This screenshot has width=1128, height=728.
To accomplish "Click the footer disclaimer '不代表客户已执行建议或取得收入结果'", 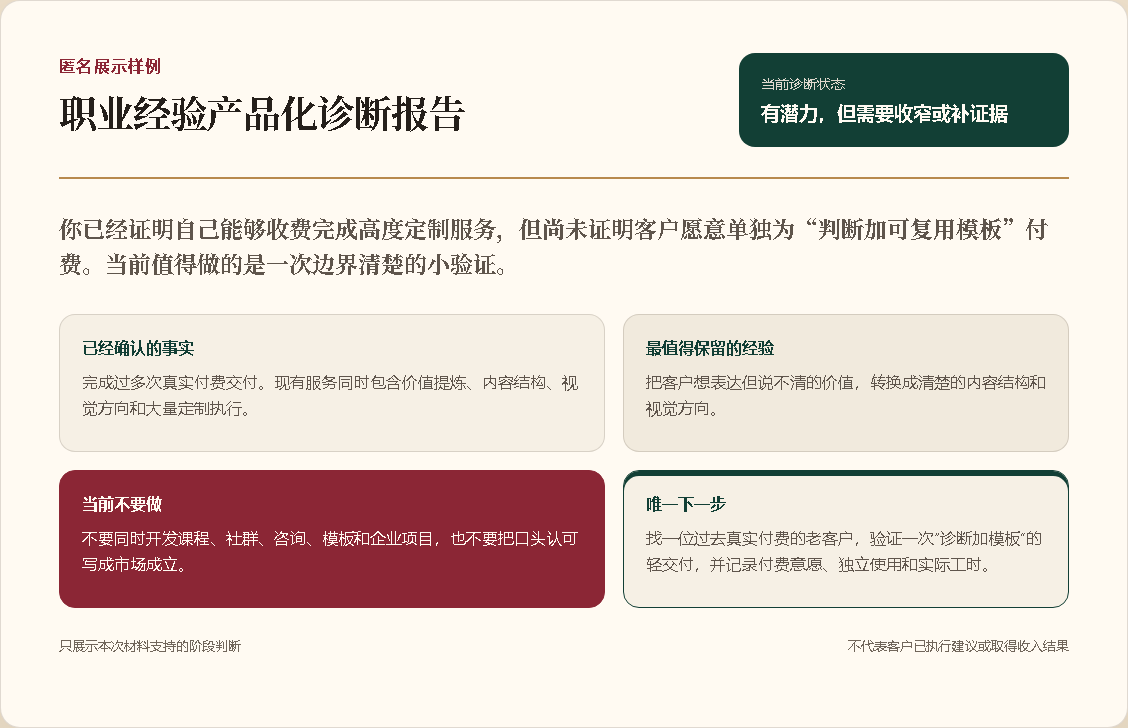I will tap(958, 646).
